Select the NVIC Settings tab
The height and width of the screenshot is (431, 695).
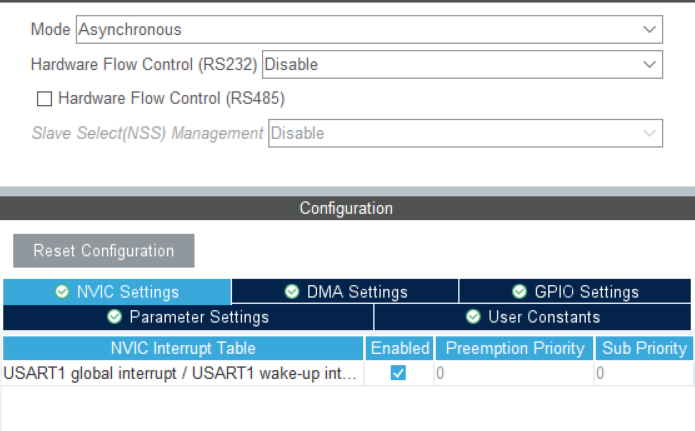117,292
